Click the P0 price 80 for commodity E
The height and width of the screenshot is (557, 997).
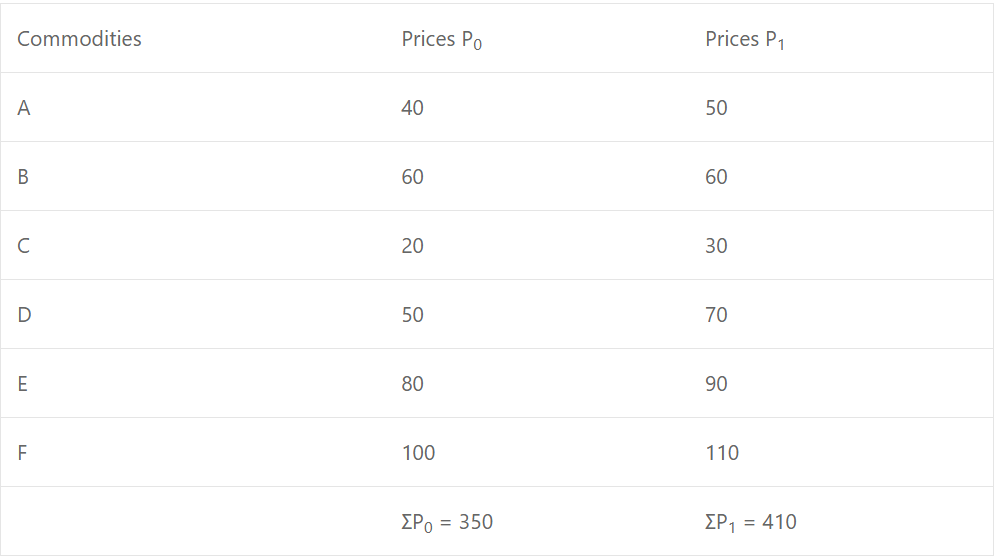point(412,384)
